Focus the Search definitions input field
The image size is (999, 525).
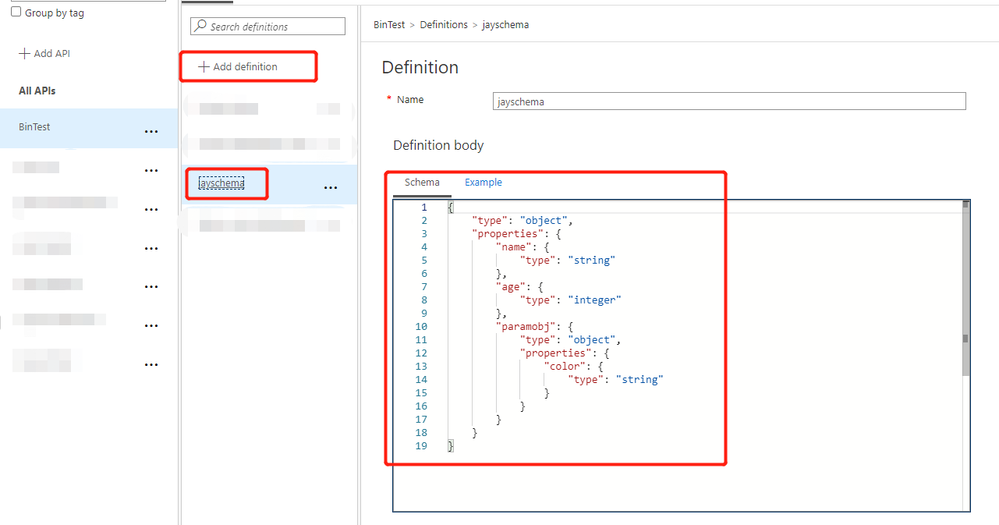coord(268,26)
